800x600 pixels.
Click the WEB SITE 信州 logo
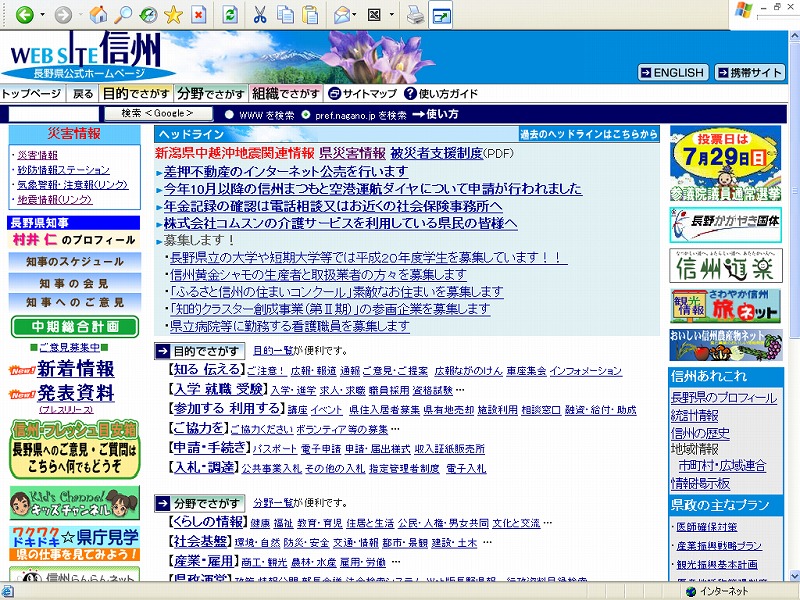coord(88,55)
